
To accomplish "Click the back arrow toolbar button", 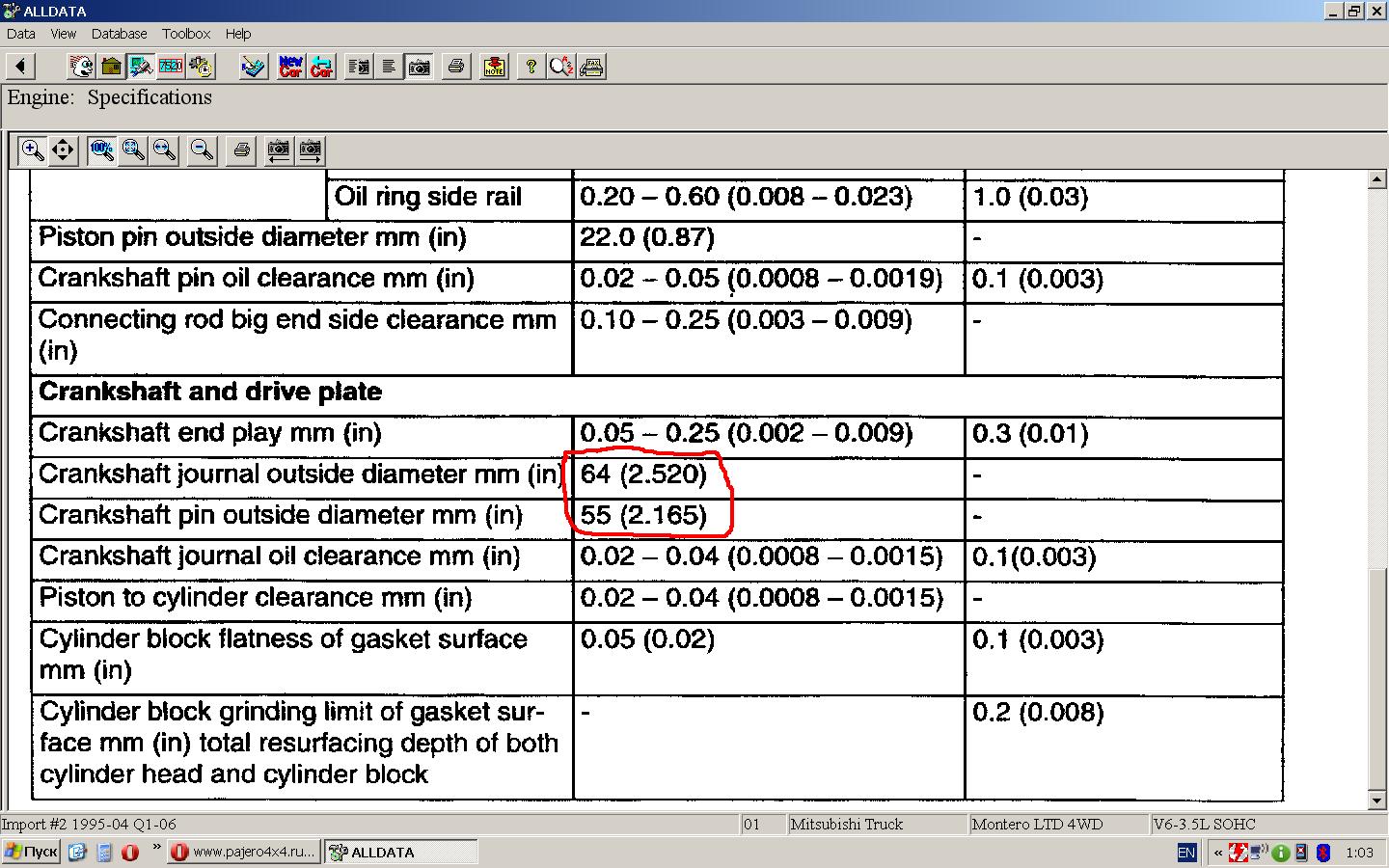I will (x=20, y=67).
